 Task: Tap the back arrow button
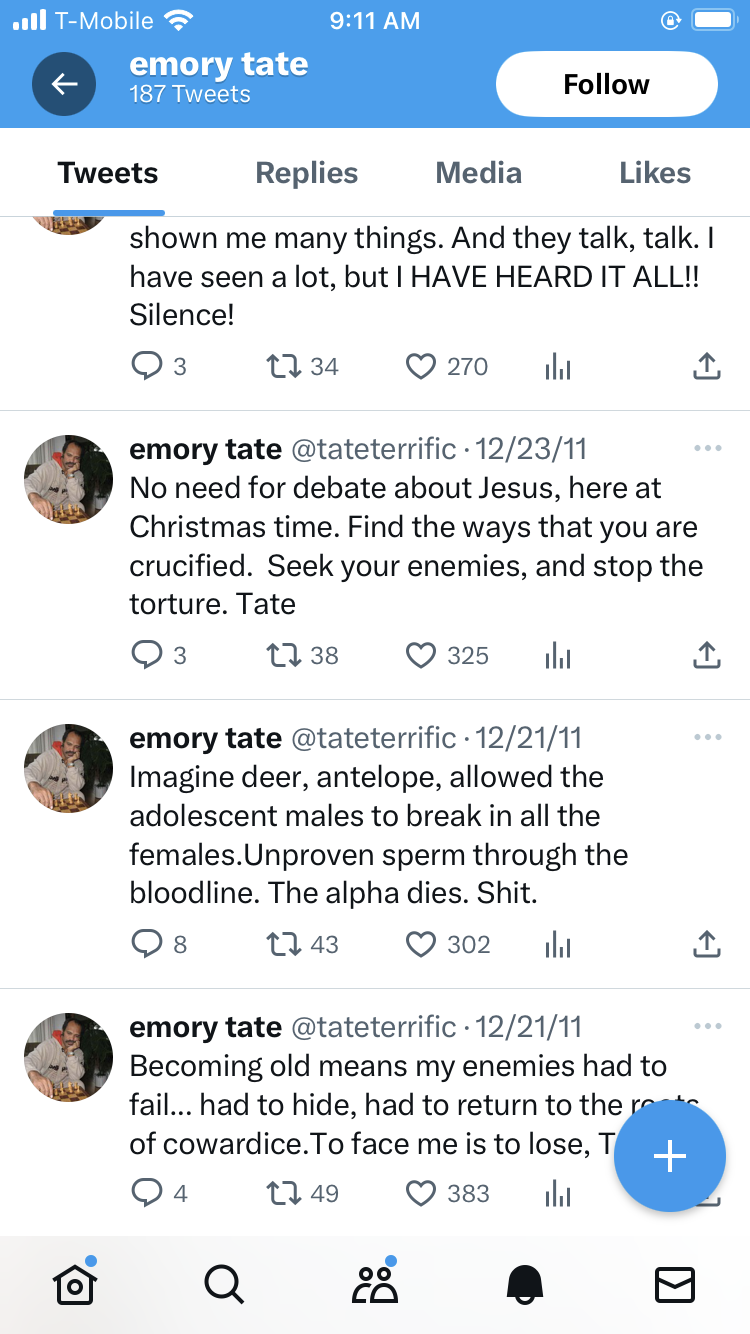pos(64,84)
